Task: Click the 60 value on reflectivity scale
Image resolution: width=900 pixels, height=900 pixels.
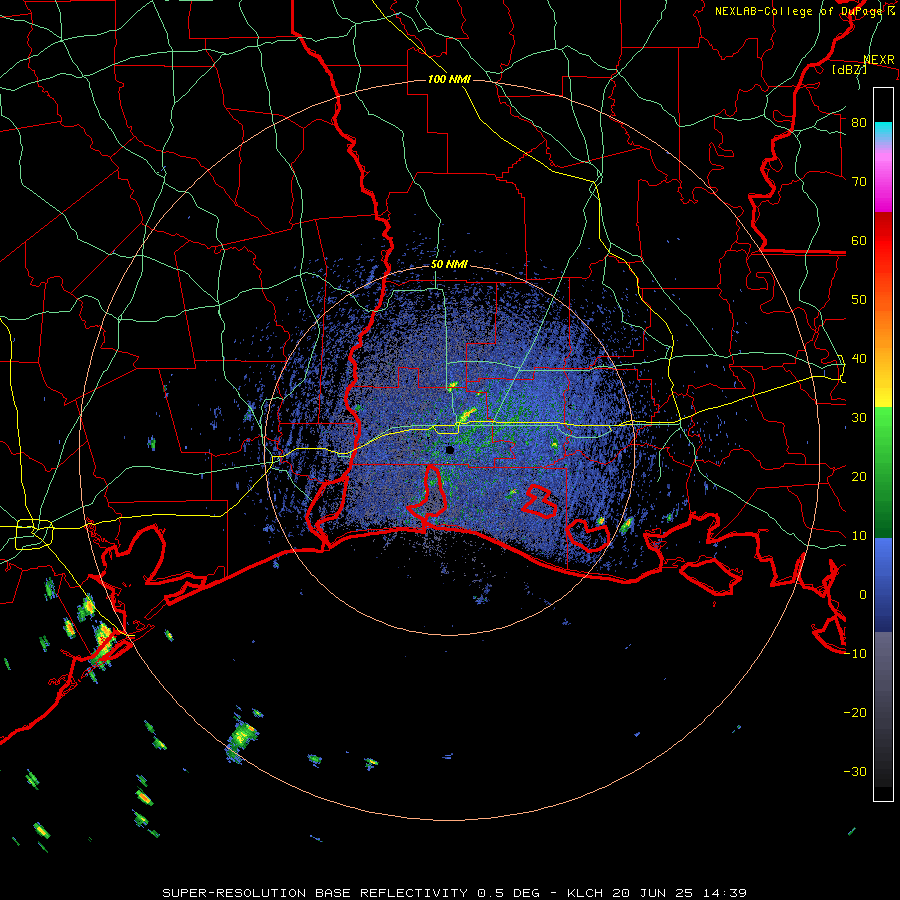Action: (859, 240)
